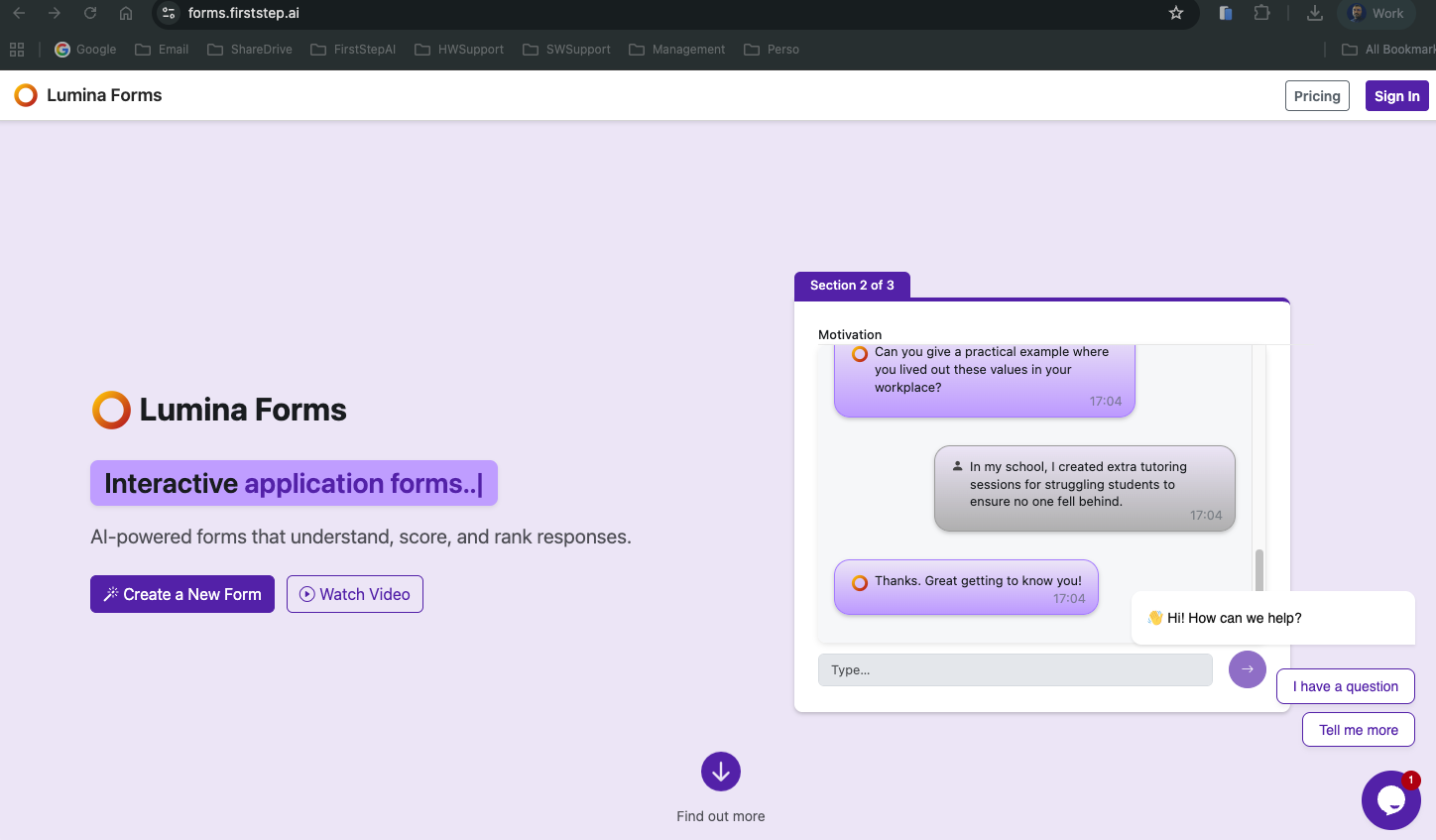The width and height of the screenshot is (1436, 840).
Task: Click the address bar showing forms.firststep.ai
Action: tap(674, 13)
